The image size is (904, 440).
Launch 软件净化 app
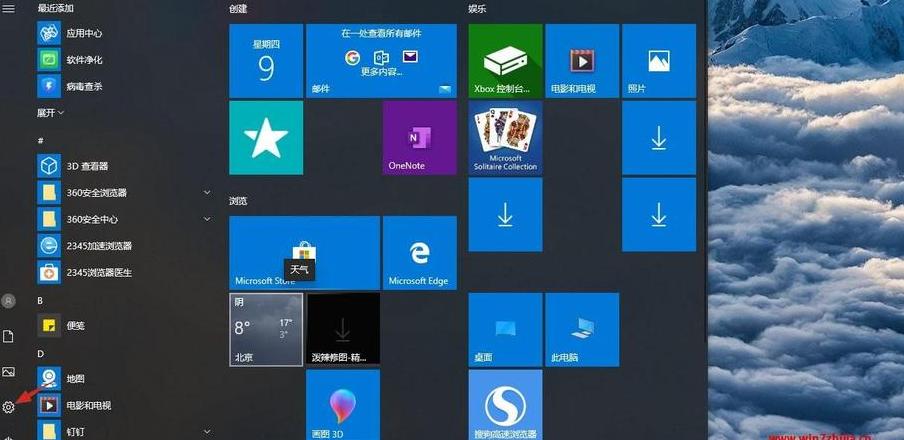(126, 59)
